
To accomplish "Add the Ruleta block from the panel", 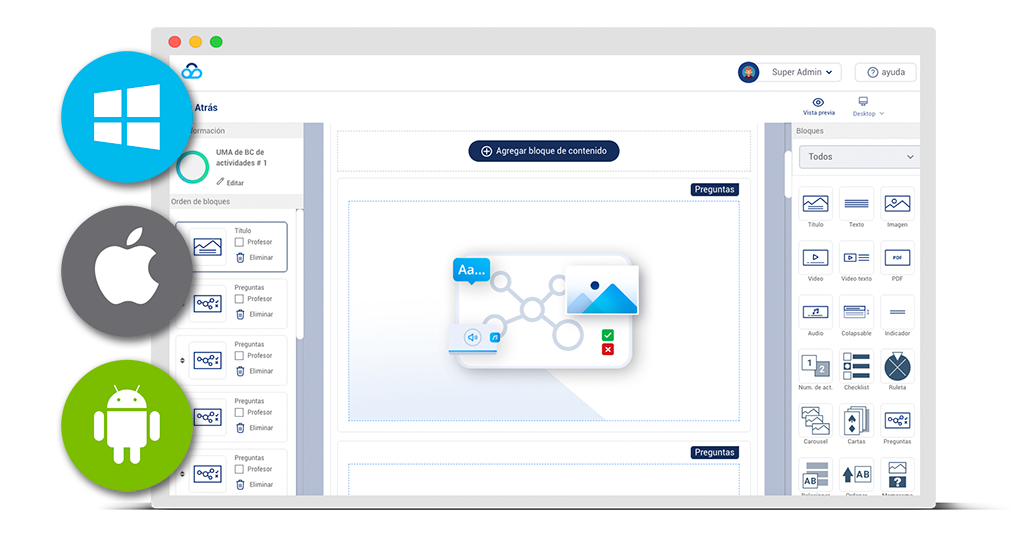I will coord(897,366).
